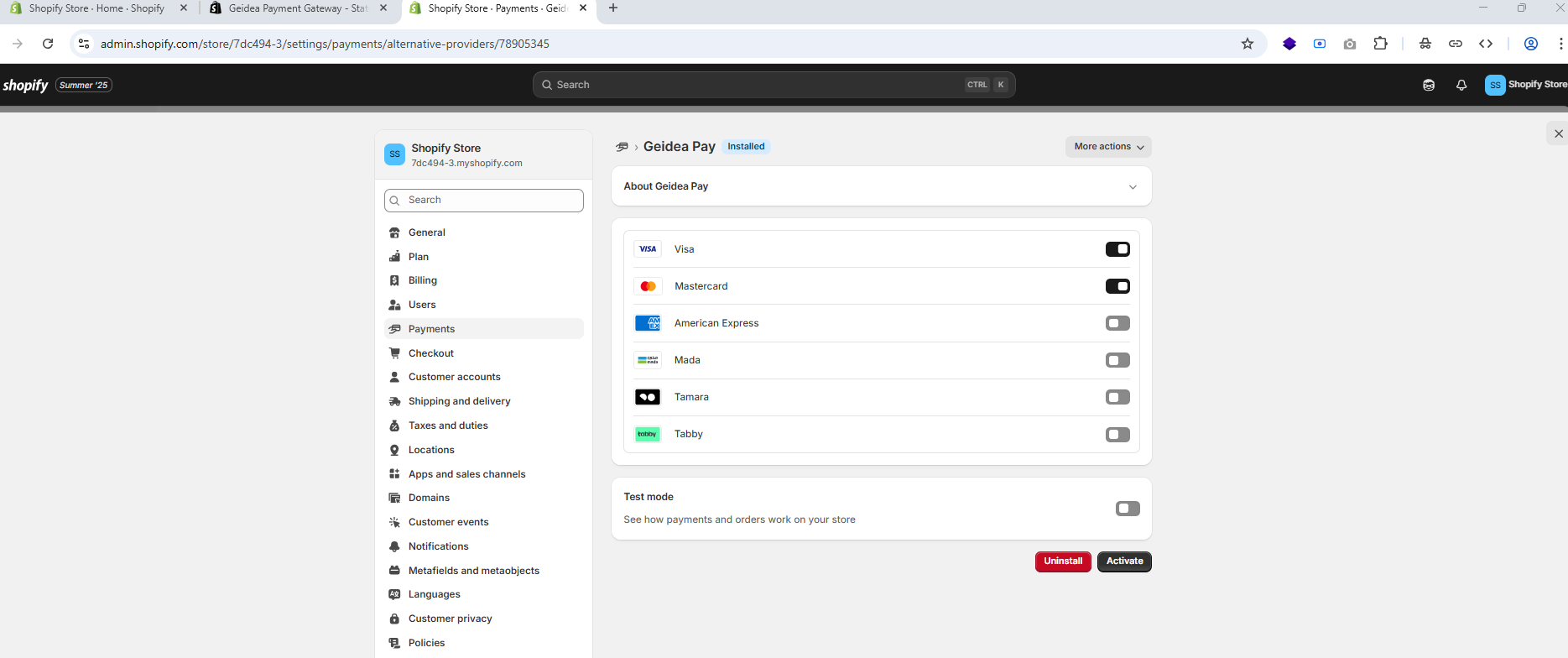Click the Locations pin icon
This screenshot has width=1568, height=658.
[x=394, y=450]
